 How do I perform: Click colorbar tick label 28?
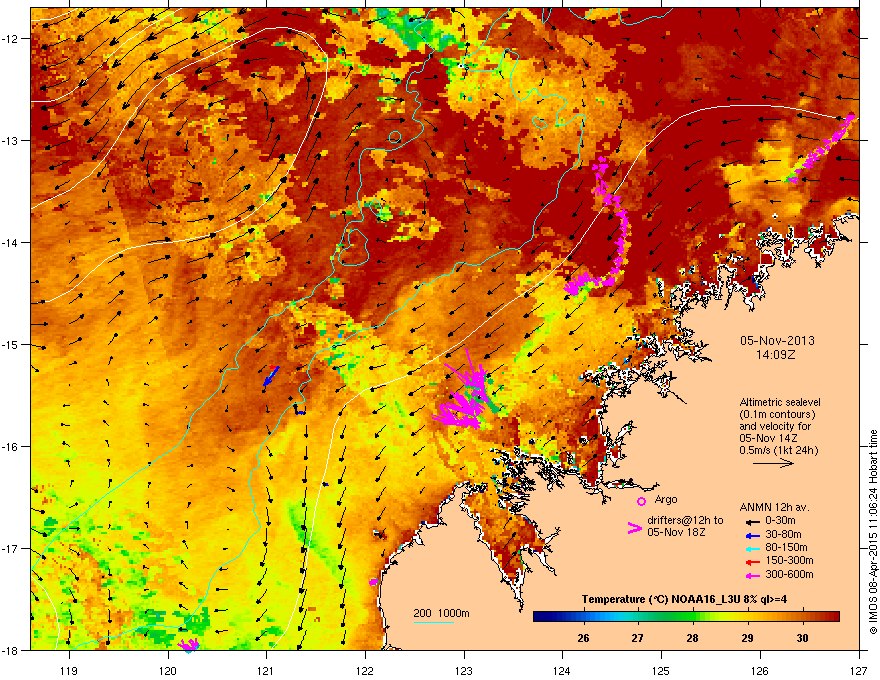[x=693, y=638]
